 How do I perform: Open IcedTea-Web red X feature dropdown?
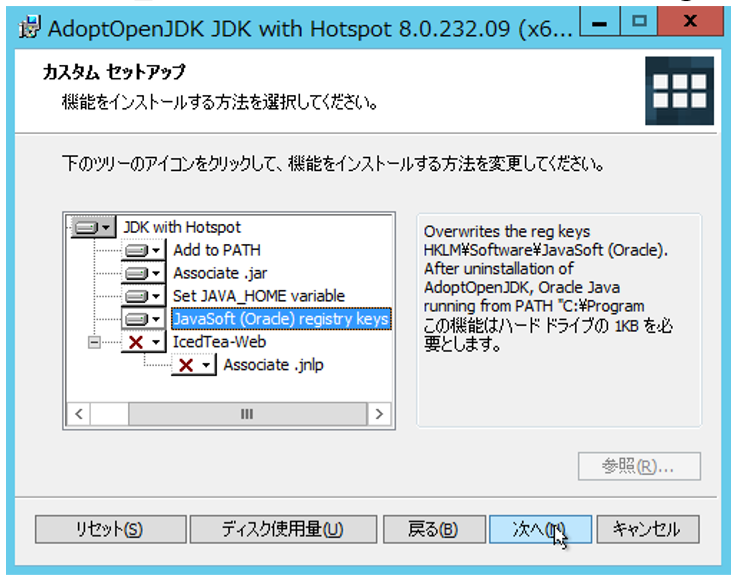point(144,342)
